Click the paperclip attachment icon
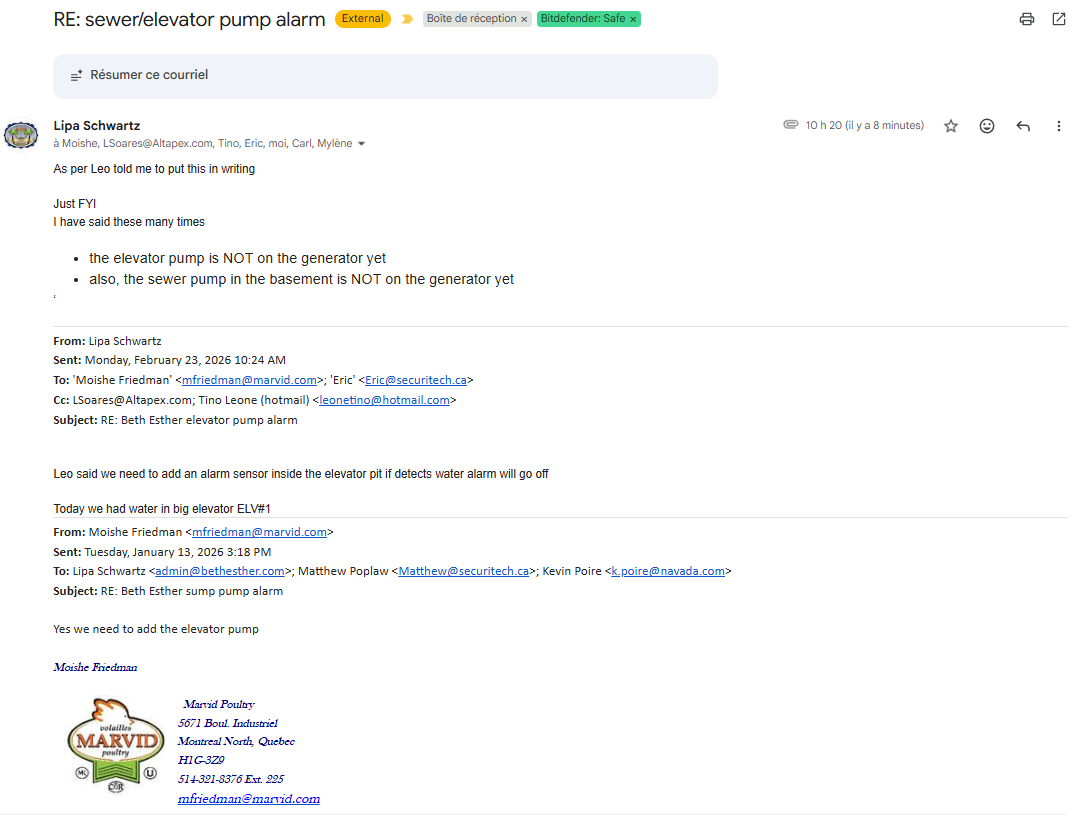This screenshot has width=1074, height=815. tap(790, 125)
